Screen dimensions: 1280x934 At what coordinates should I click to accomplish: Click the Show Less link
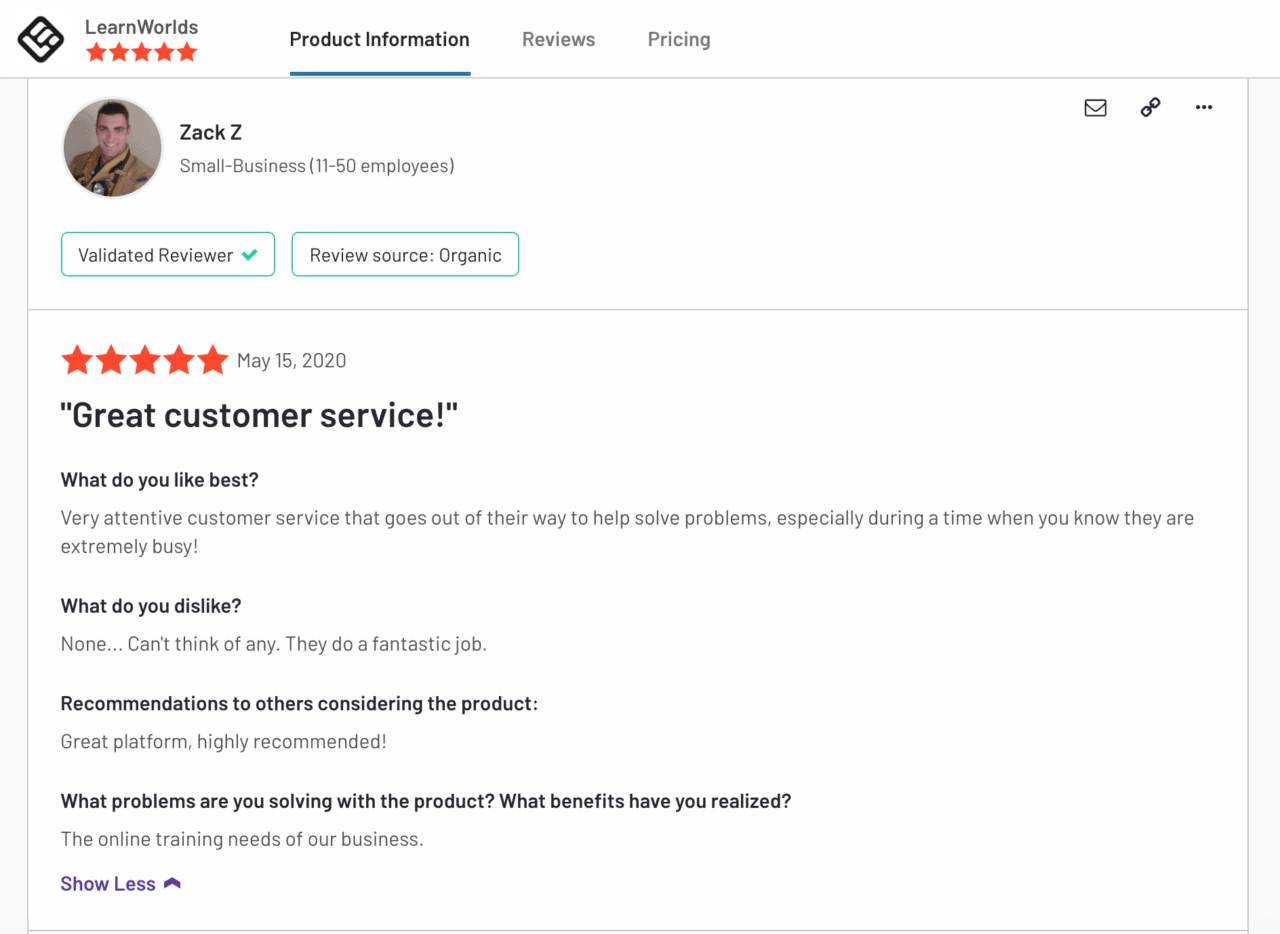pyautogui.click(x=108, y=883)
